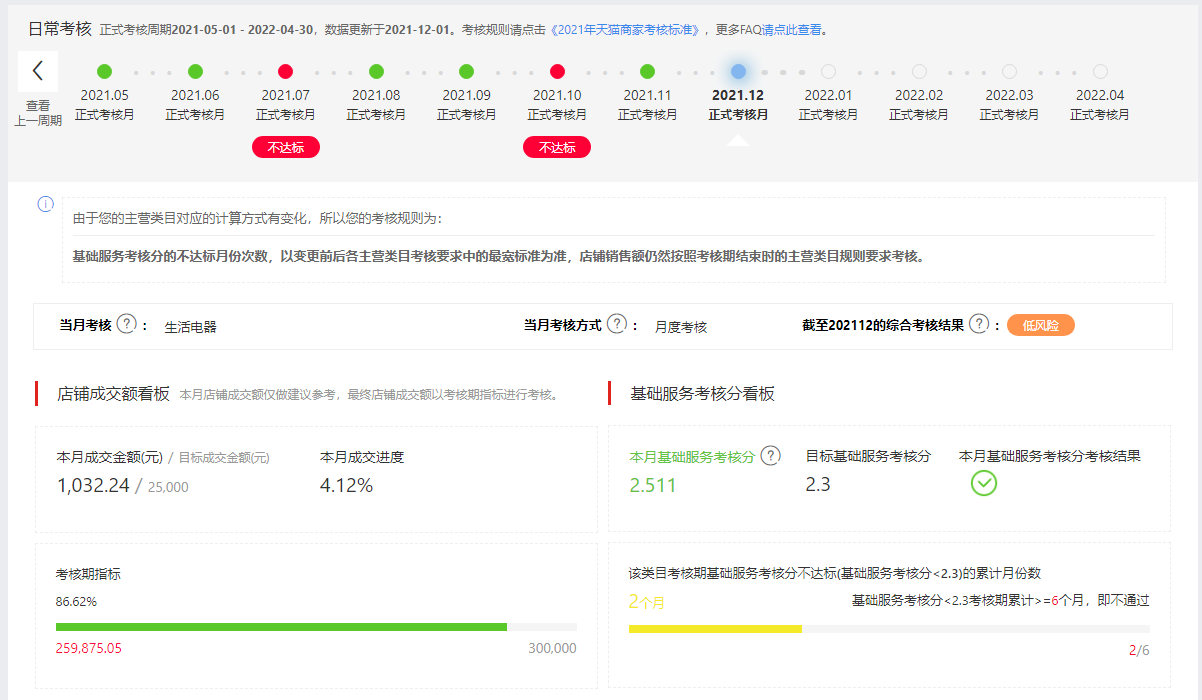Select the 2021.06 timeline dot

195,71
